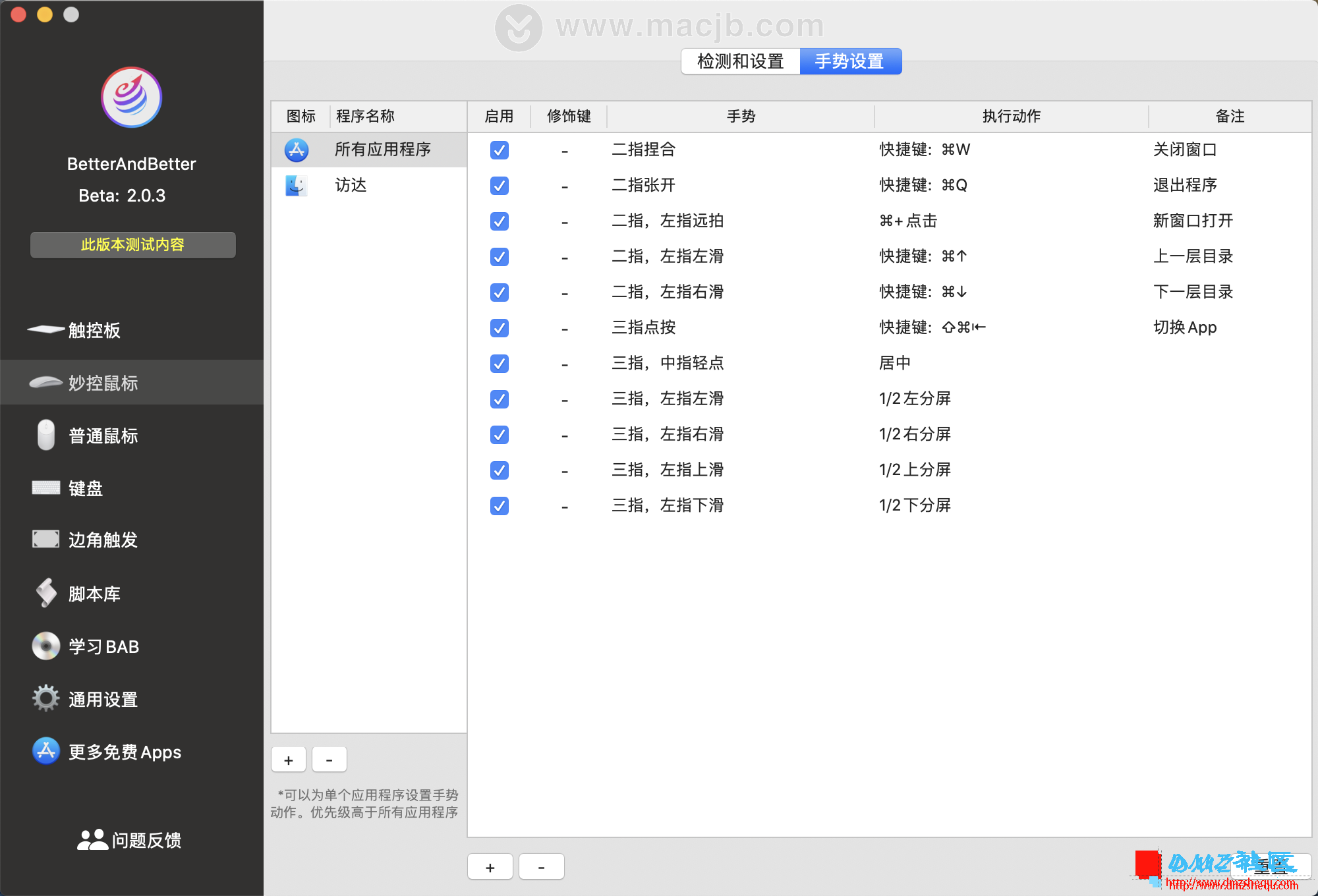Click the 1/2下分屏 action cell
The width and height of the screenshot is (1318, 896).
click(x=915, y=506)
